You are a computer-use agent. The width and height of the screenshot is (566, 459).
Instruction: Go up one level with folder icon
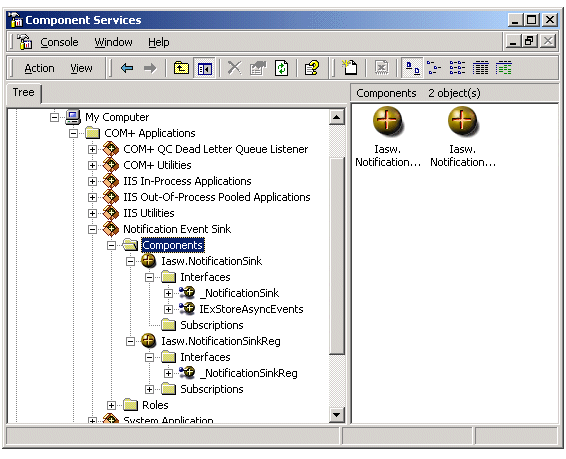(181, 68)
